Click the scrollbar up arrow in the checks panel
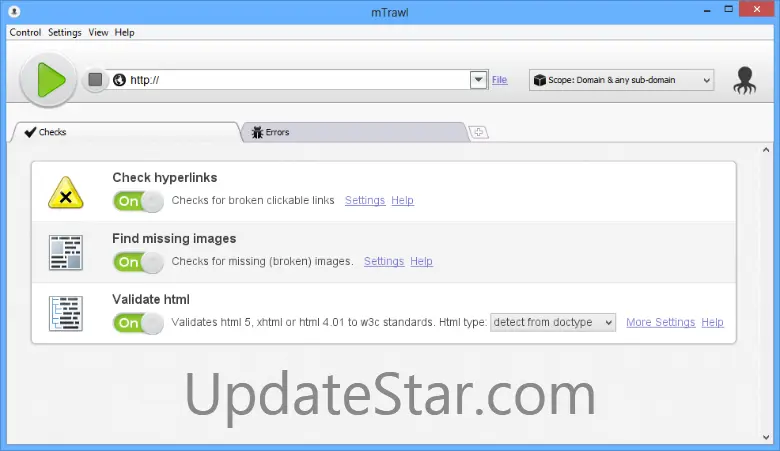780x451 pixels. 766,150
